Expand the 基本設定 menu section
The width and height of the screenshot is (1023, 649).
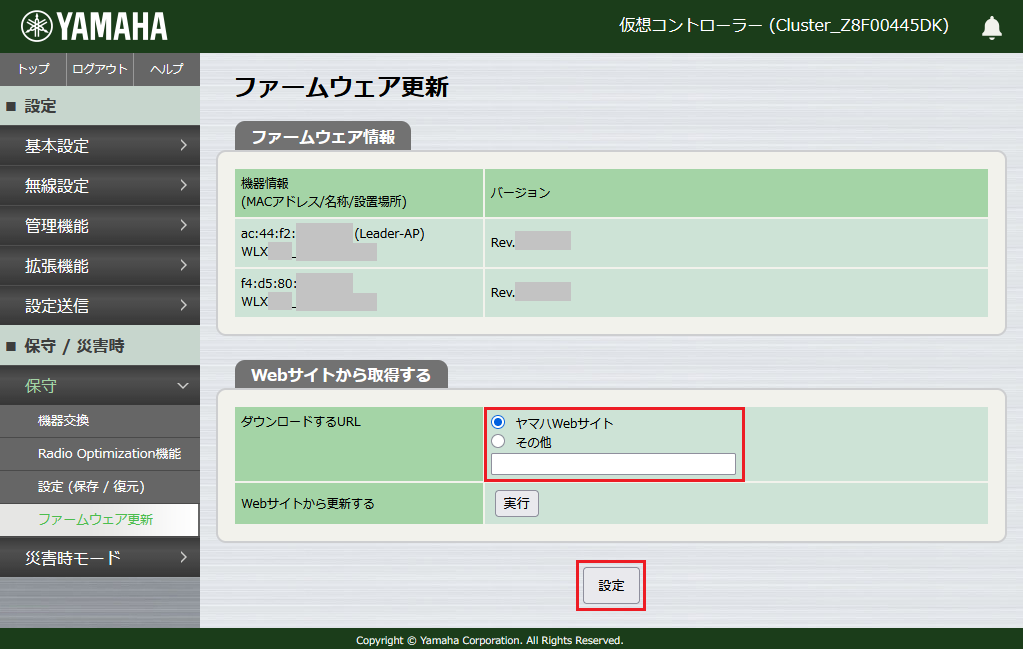pos(100,146)
